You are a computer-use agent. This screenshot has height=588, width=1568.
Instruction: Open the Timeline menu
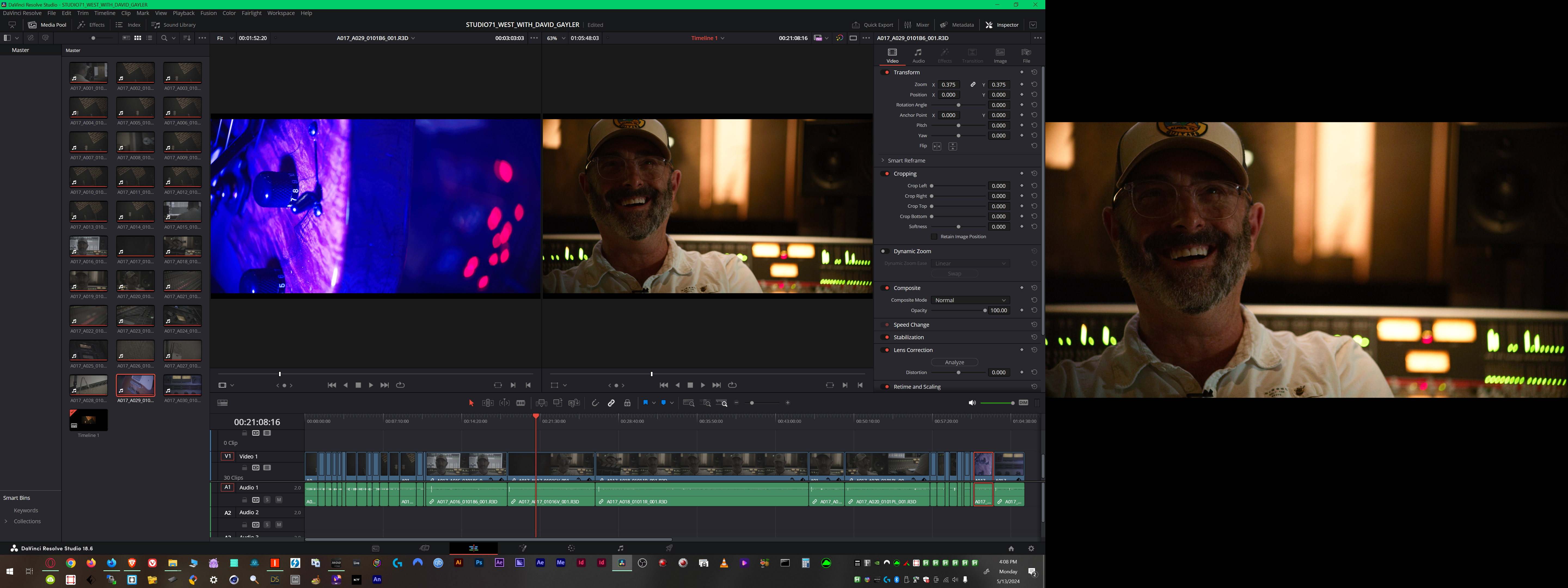(x=105, y=13)
